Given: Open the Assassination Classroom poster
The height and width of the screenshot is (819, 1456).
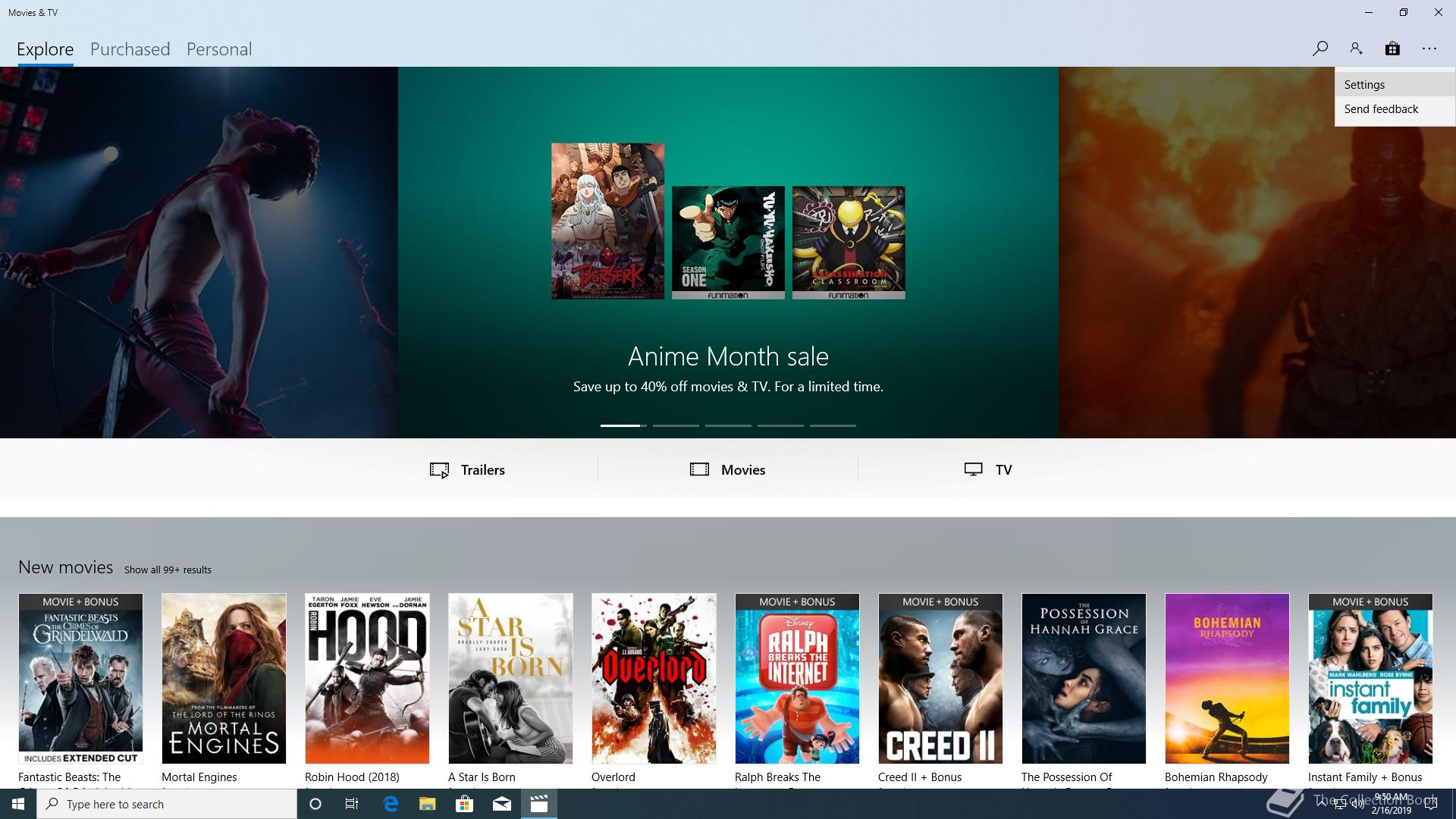Looking at the screenshot, I should [x=849, y=243].
